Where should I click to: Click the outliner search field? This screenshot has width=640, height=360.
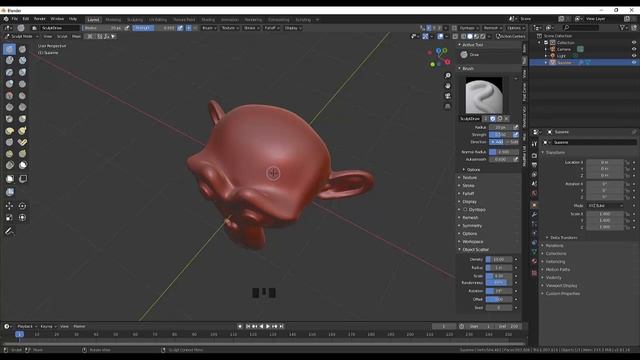(580, 28)
